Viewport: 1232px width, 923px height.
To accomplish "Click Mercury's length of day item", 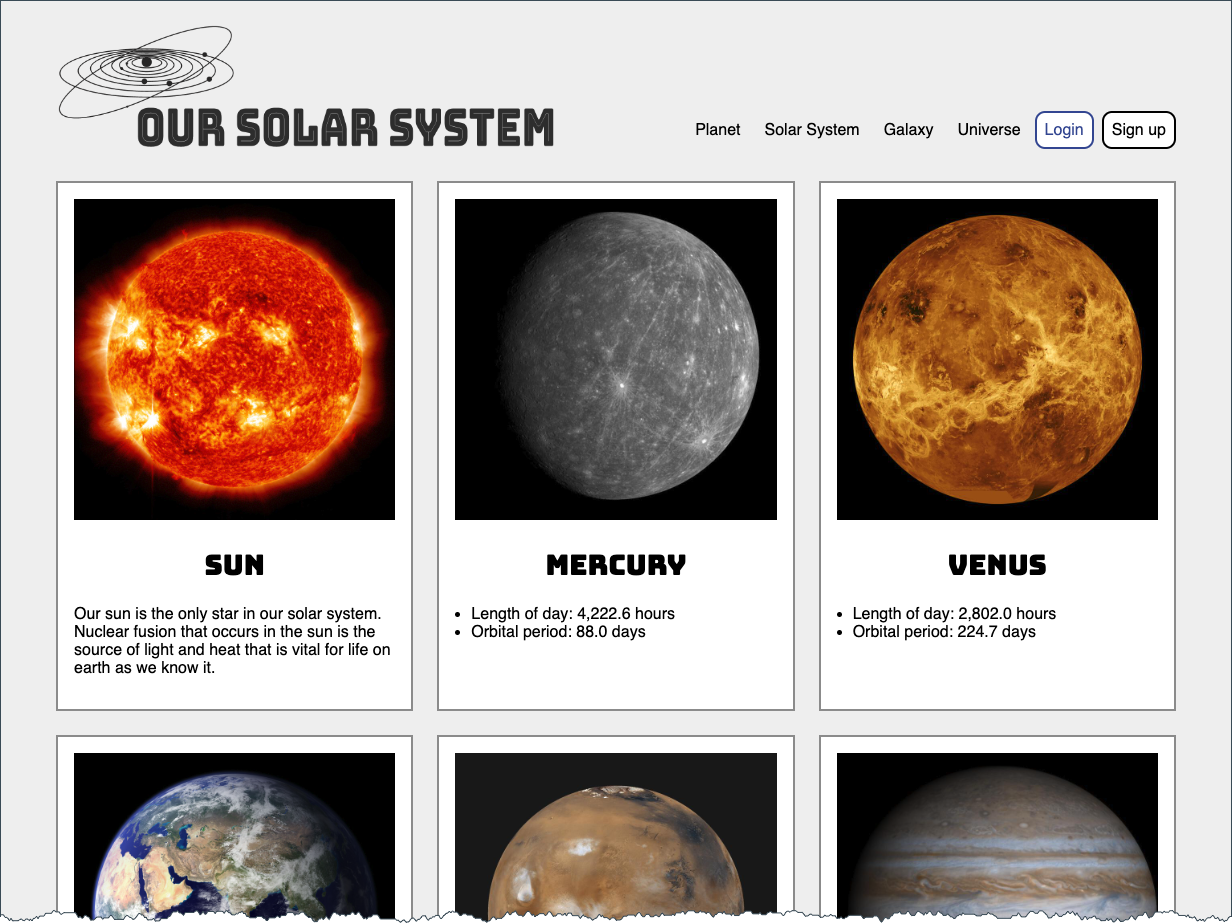I will click(x=572, y=613).
